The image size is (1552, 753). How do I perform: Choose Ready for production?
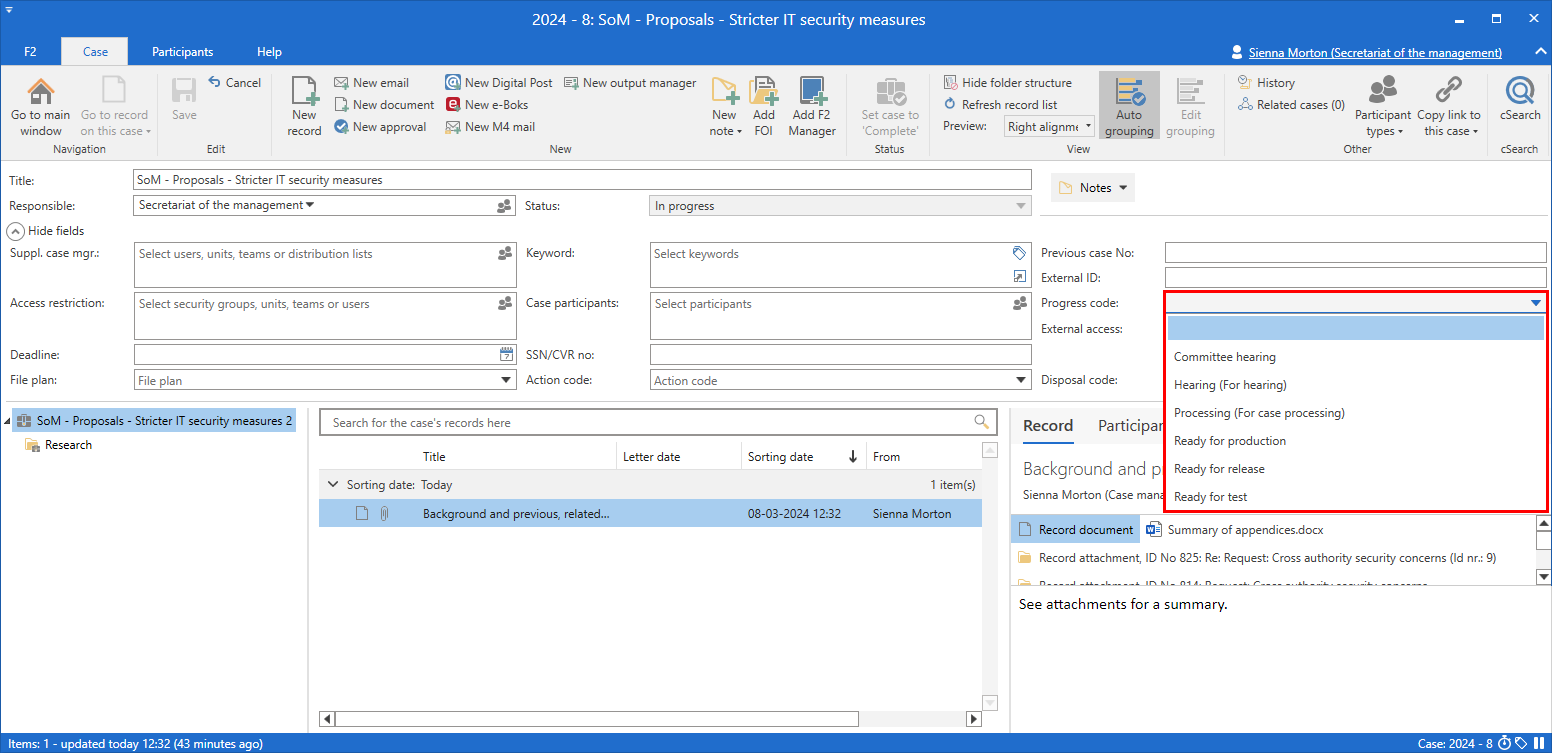[1356, 441]
